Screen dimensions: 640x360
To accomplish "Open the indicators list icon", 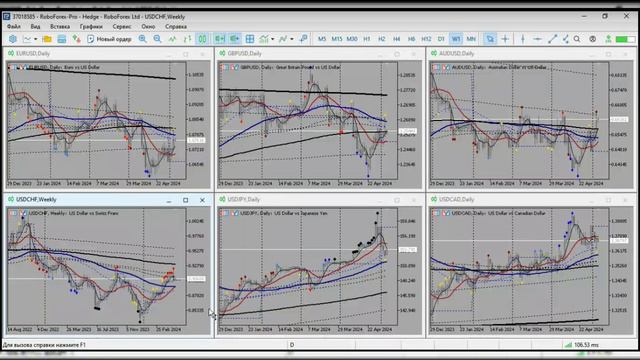I will (264, 39).
